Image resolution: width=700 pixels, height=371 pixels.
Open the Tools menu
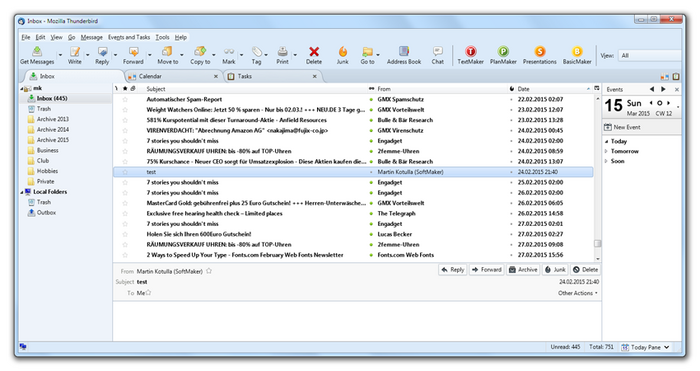coord(162,37)
